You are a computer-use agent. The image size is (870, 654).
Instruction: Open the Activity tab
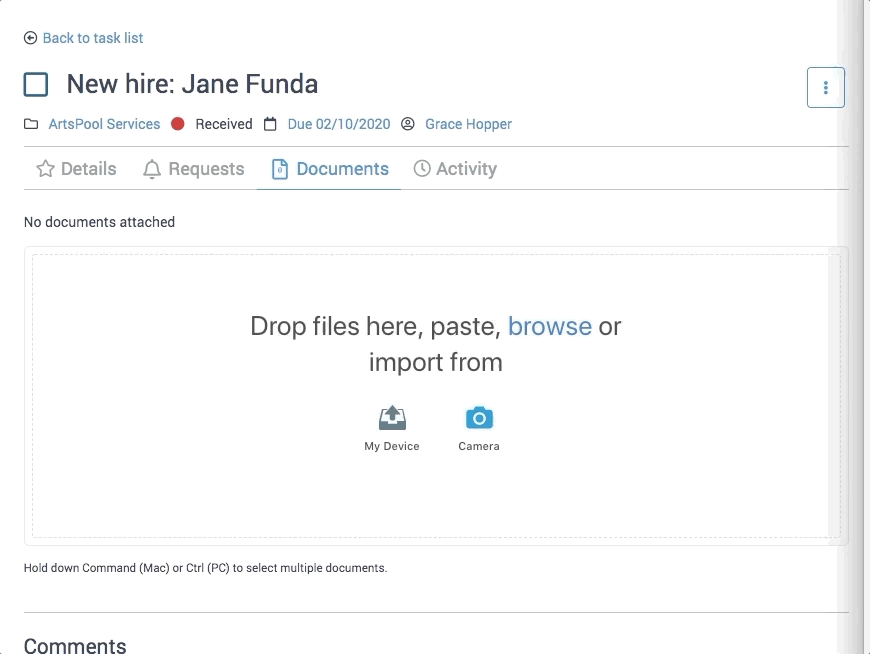pos(455,169)
